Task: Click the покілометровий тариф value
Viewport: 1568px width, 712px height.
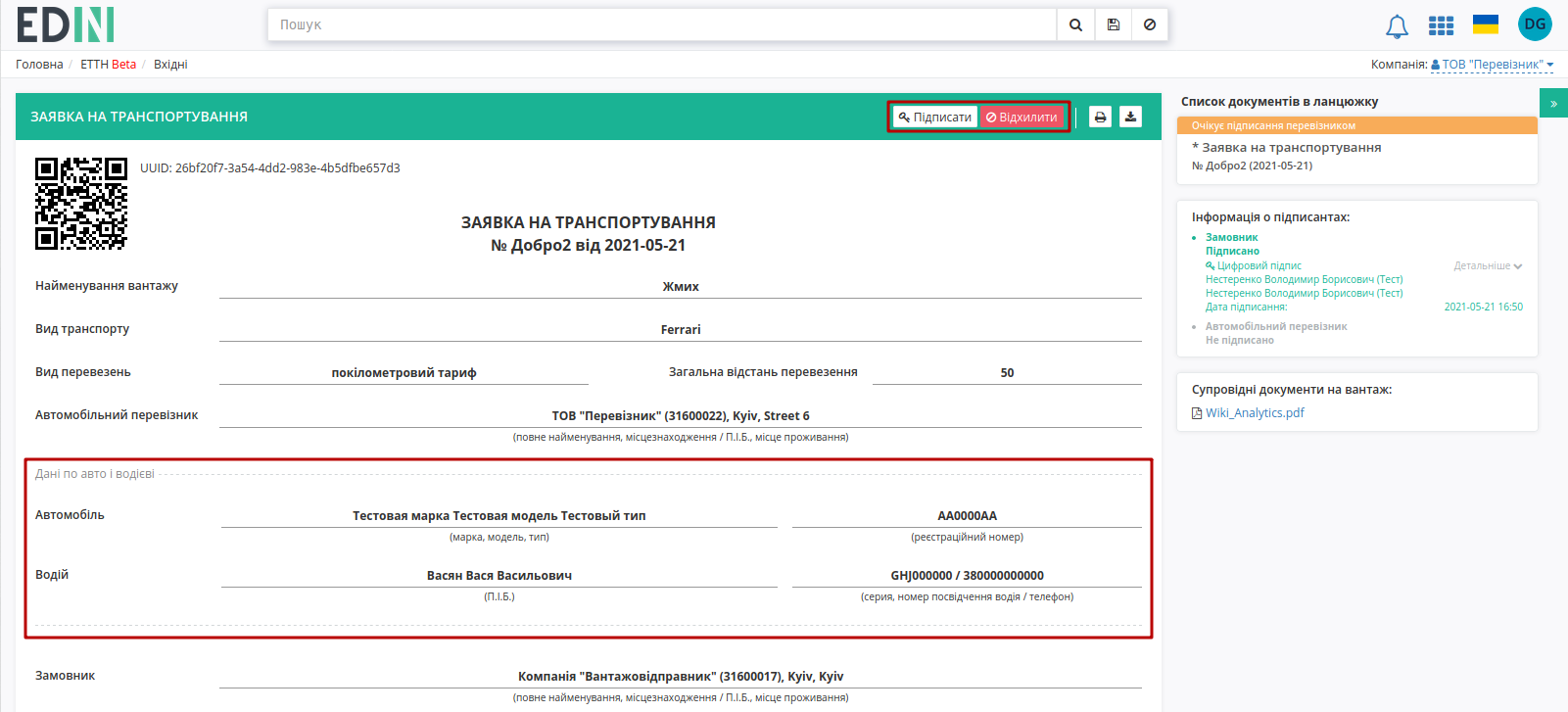Action: tap(404, 373)
